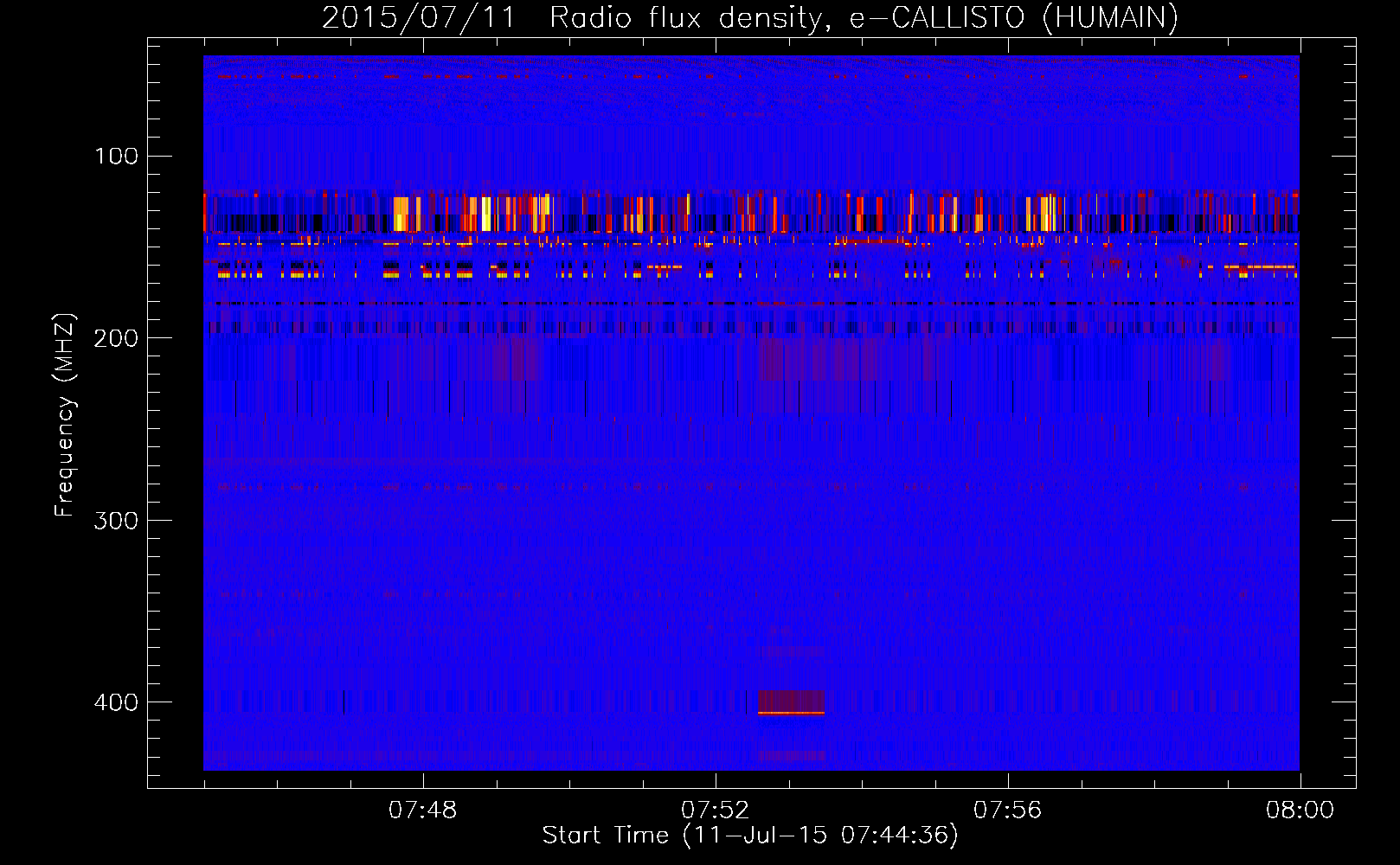Click the 07:48 time tick label

(423, 811)
